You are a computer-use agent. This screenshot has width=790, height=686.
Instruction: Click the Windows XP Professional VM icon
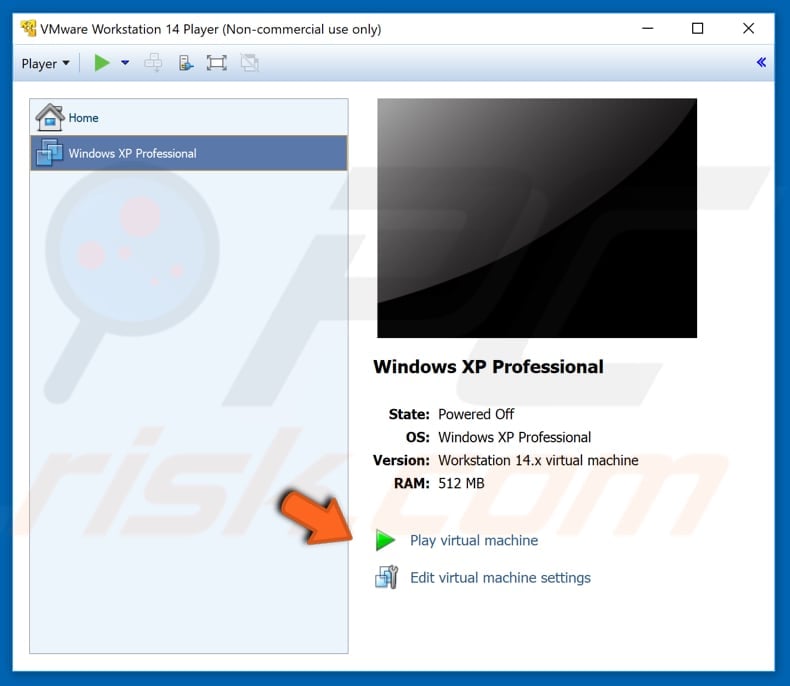[x=49, y=153]
